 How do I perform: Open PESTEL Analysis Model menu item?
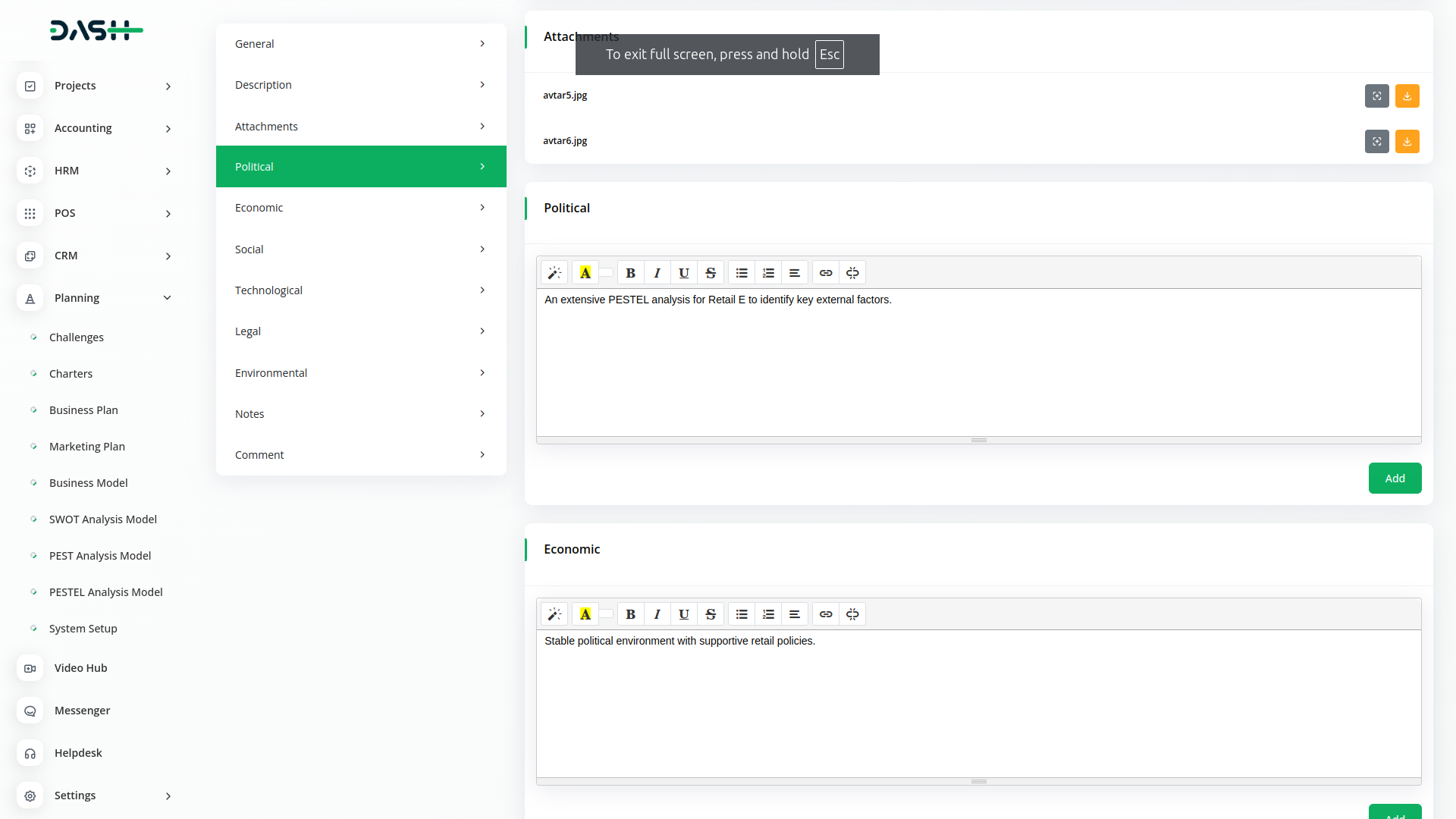[105, 592]
